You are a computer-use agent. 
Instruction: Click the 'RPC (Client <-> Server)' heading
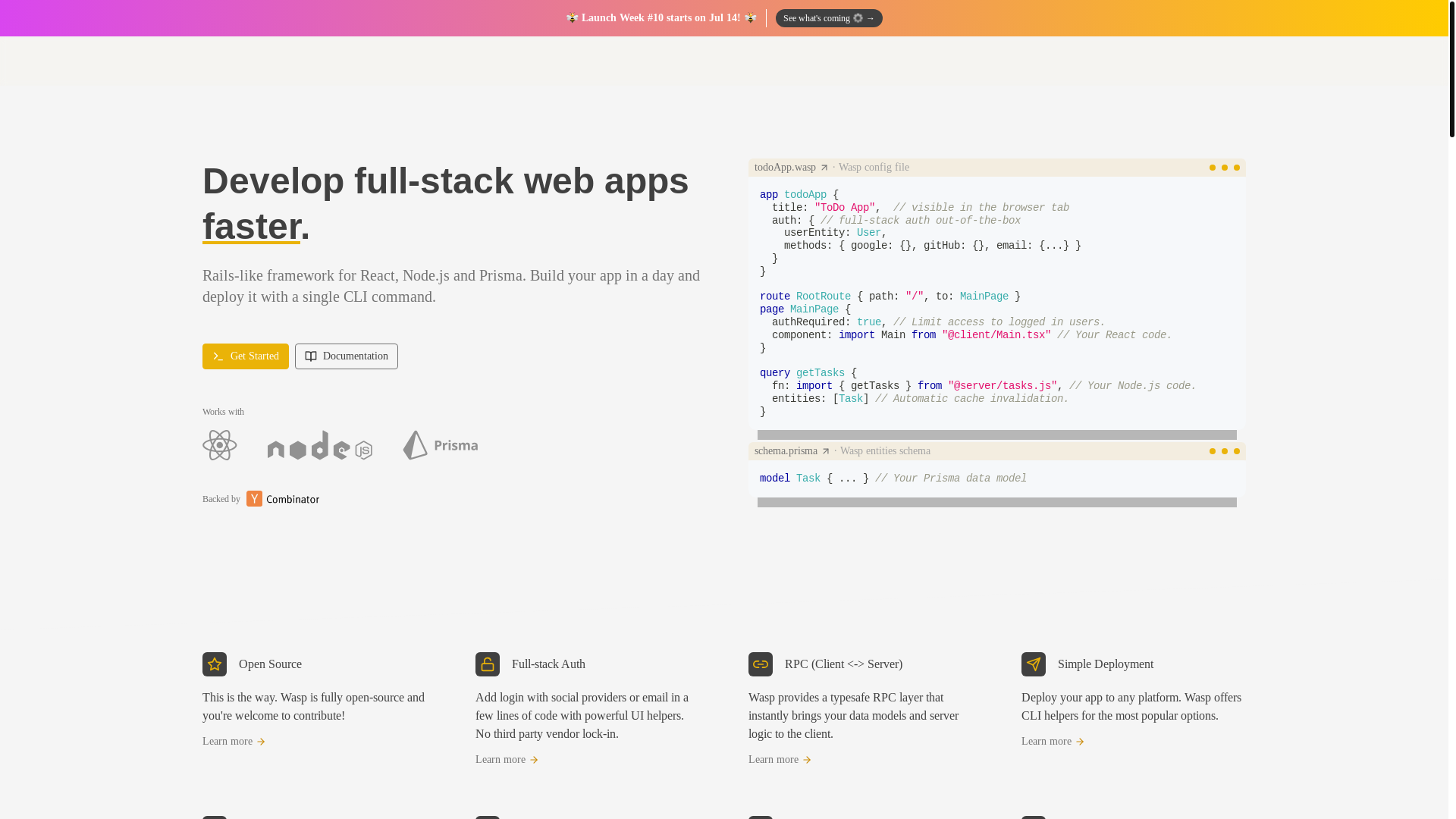click(843, 664)
